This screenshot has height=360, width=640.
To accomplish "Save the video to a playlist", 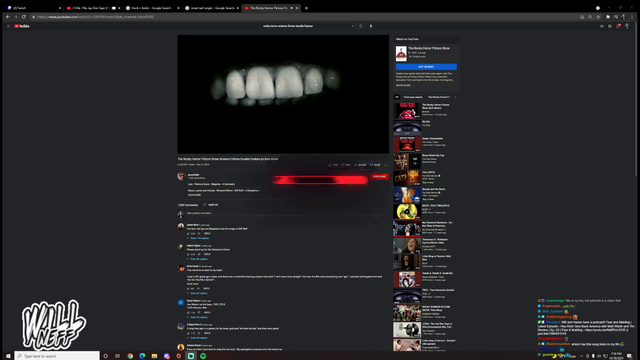I will click(375, 165).
